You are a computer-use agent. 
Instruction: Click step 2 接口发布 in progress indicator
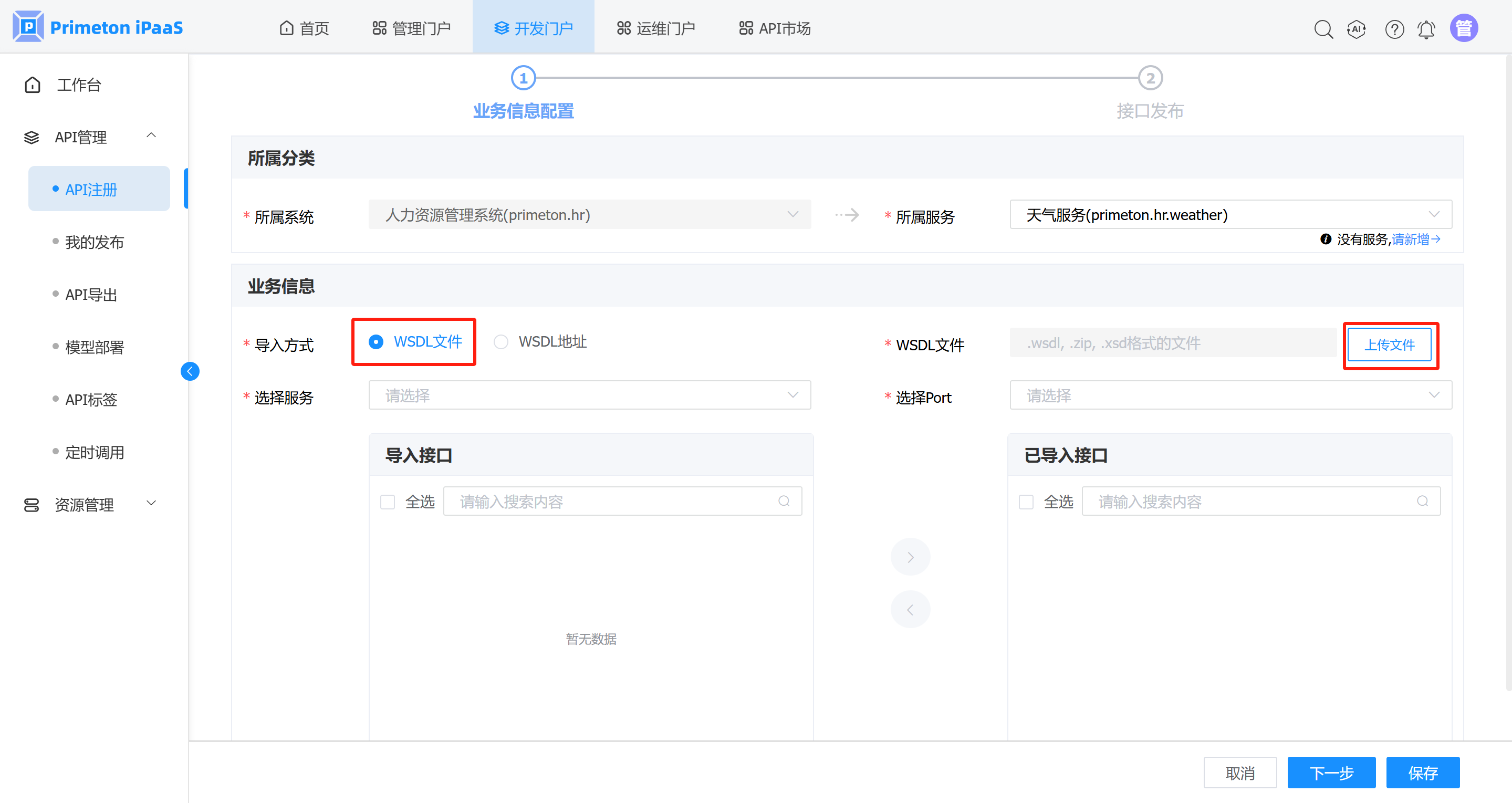pos(1150,78)
